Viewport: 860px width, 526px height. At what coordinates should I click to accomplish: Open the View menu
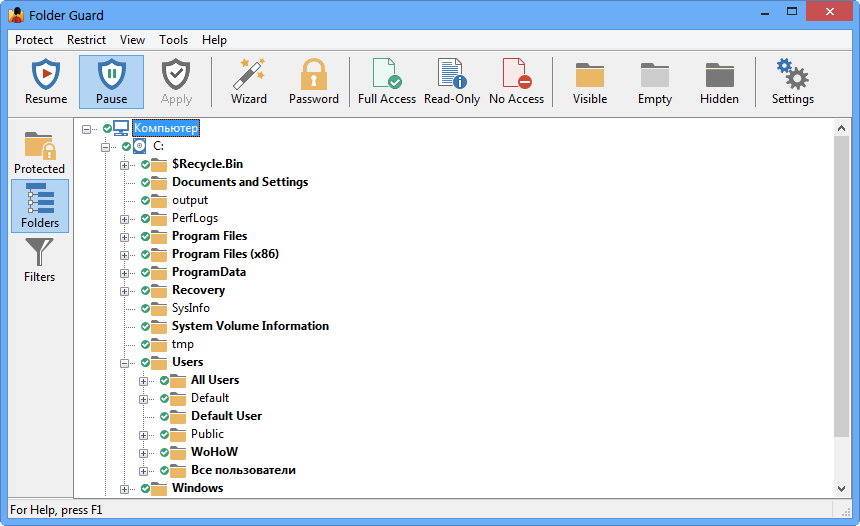pos(132,40)
